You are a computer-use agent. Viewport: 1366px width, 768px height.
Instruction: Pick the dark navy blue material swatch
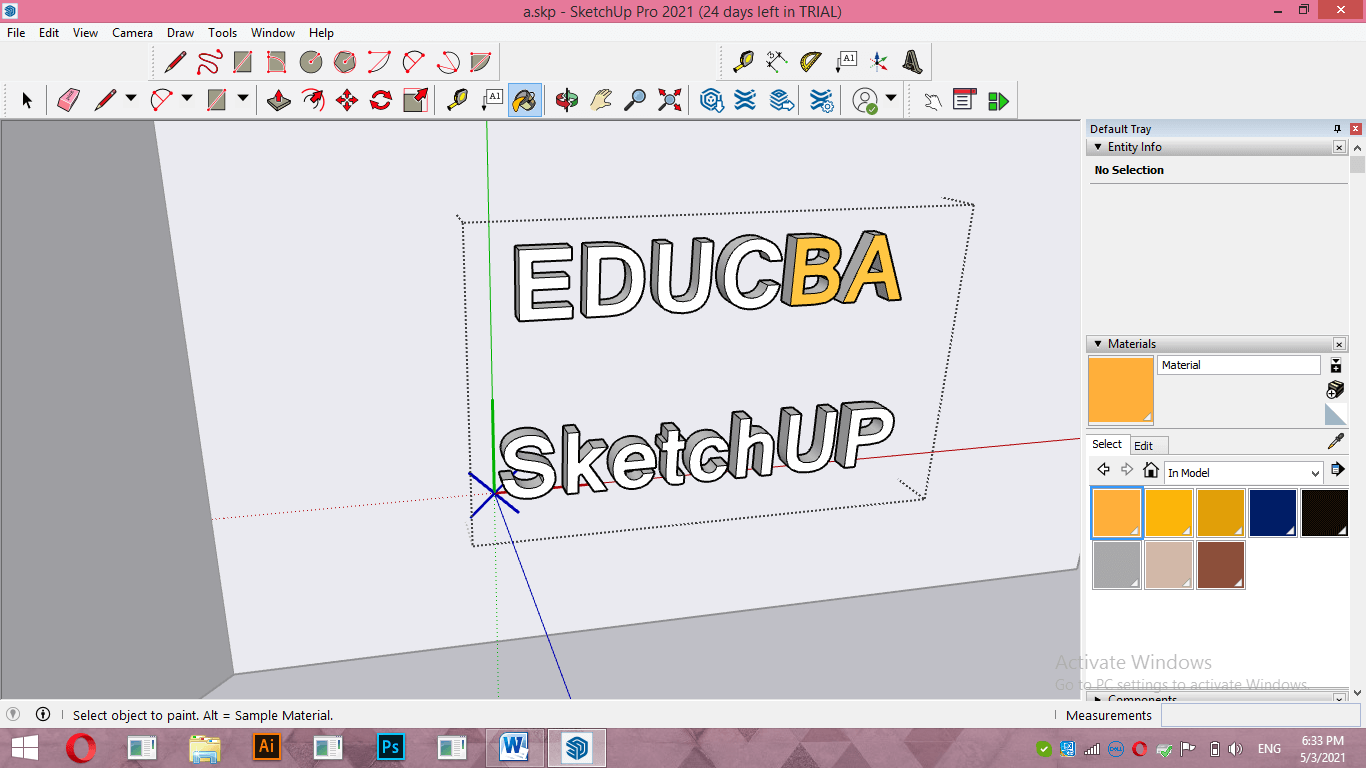[x=1273, y=513]
